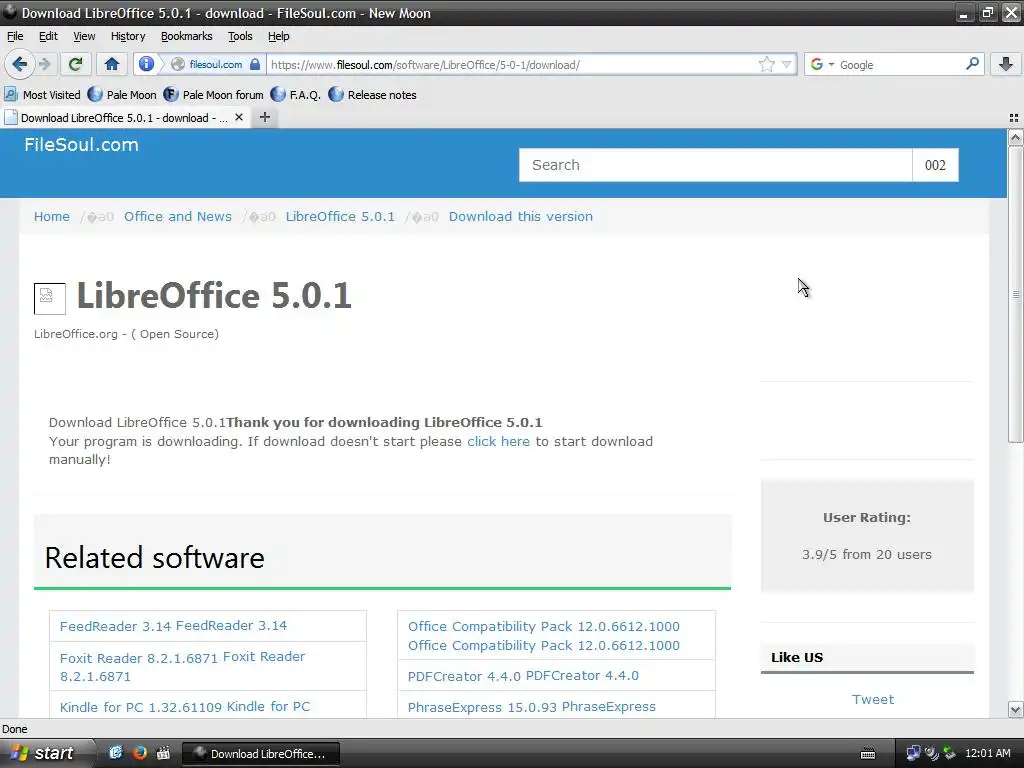
Task: Open the Bookmarks menu
Action: (187, 37)
